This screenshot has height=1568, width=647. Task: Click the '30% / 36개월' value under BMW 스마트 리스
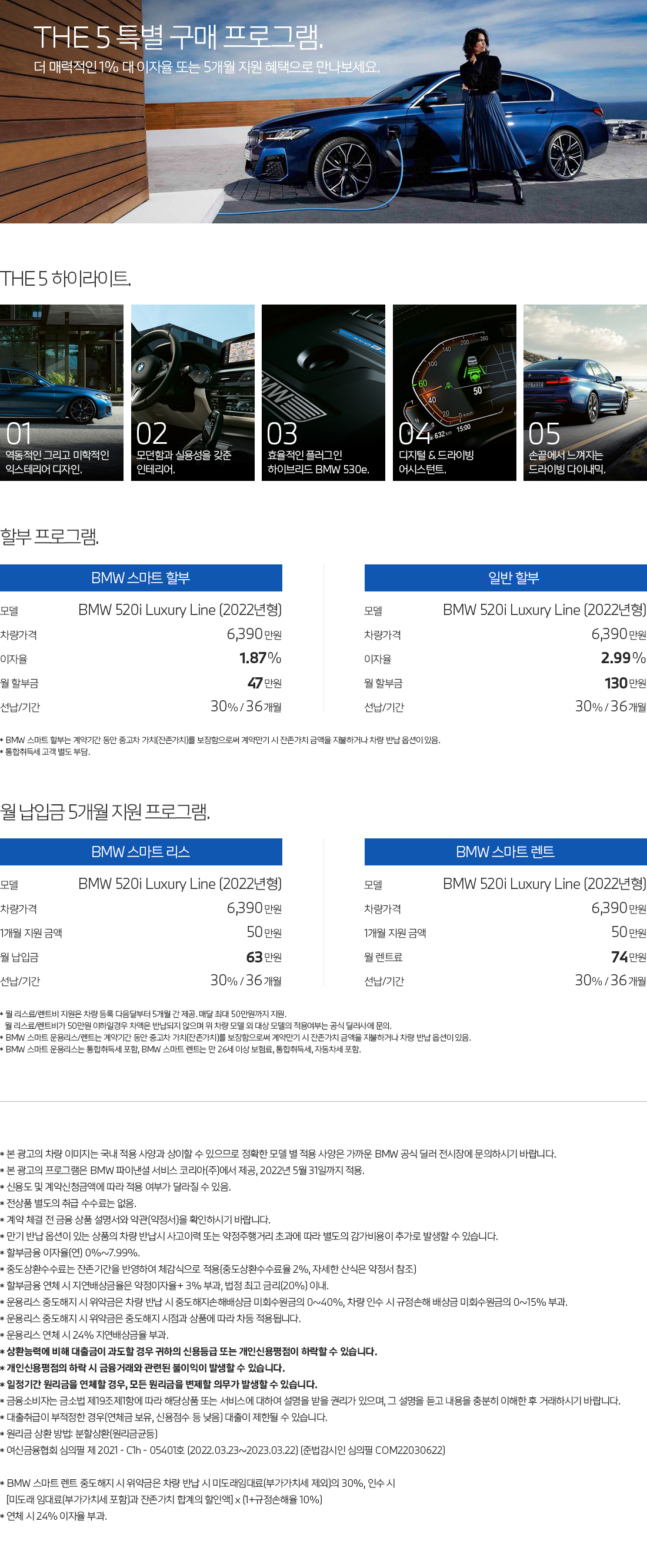point(246,981)
